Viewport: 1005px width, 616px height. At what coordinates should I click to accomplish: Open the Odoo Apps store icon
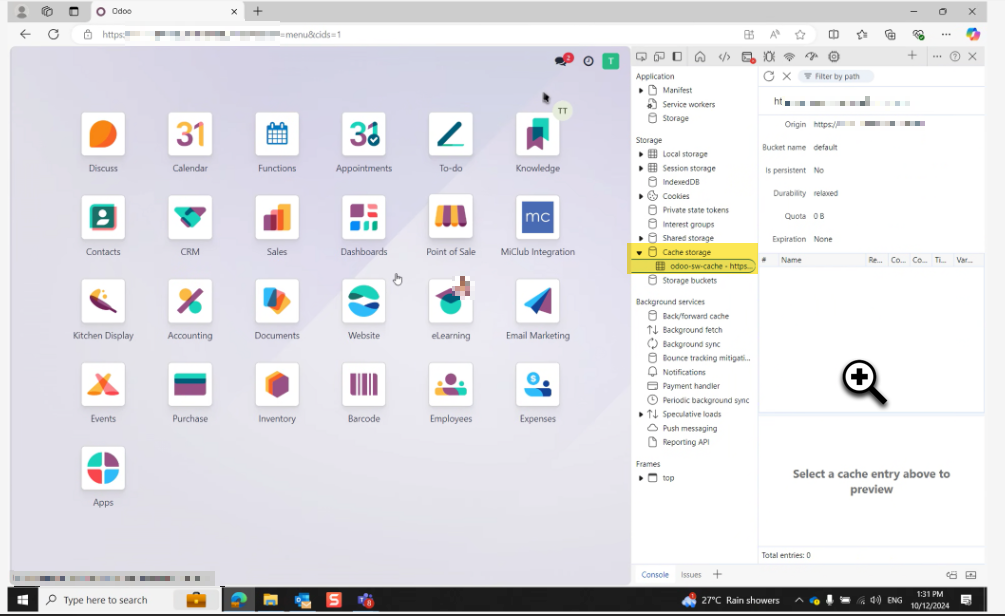tap(103, 469)
